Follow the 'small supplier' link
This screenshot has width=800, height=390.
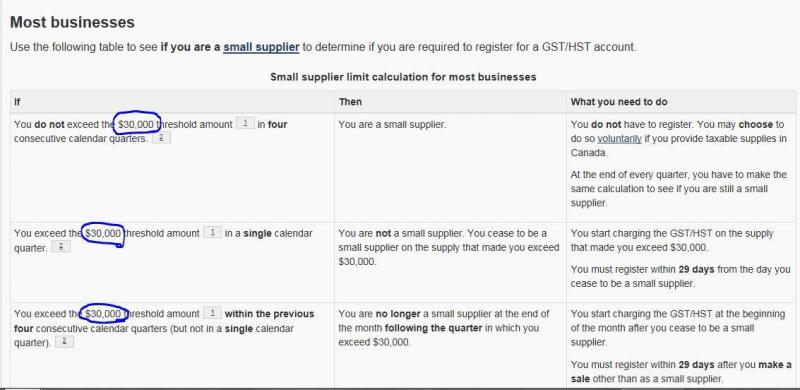261,47
